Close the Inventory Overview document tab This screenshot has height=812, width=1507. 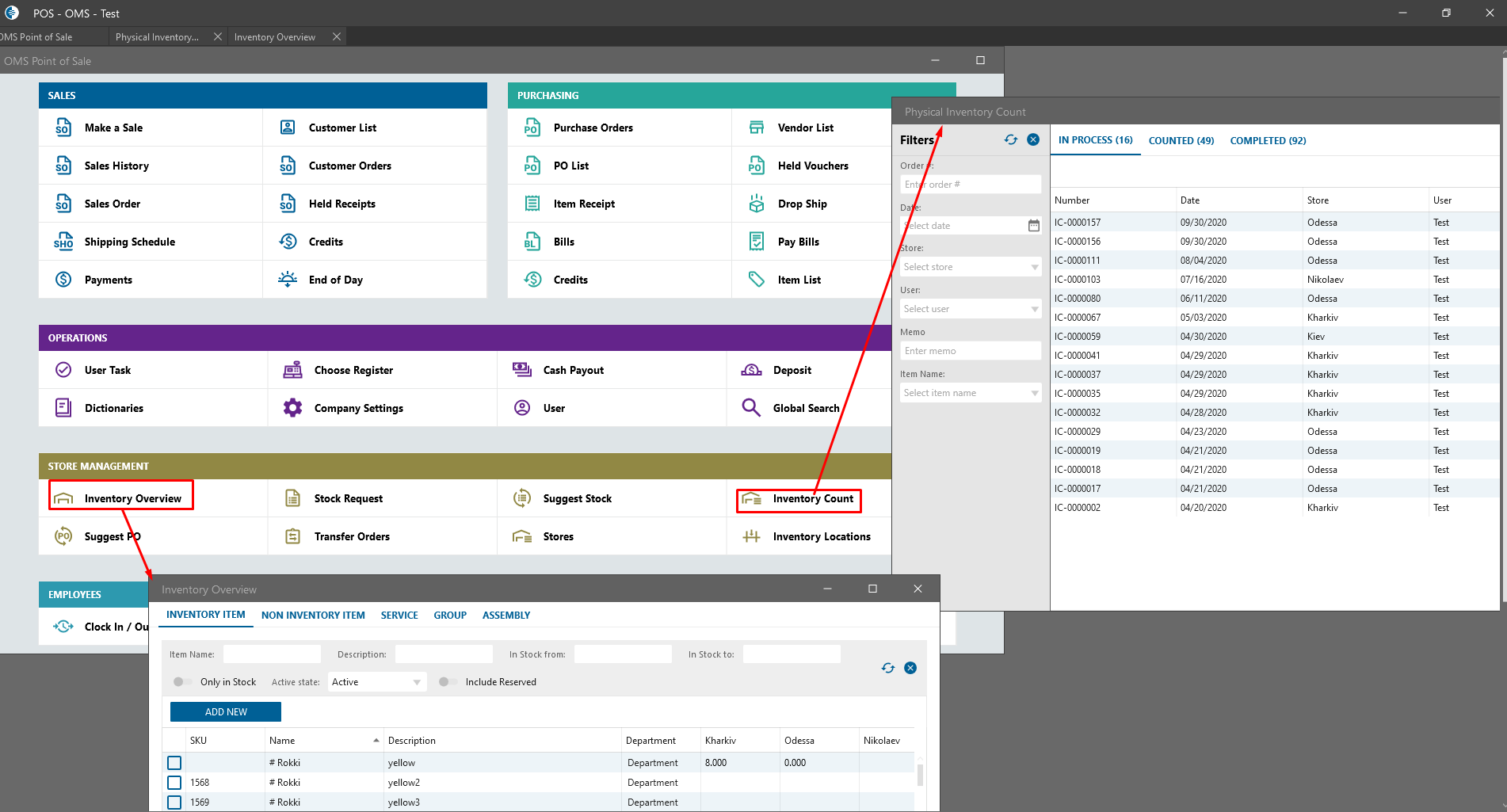337,37
